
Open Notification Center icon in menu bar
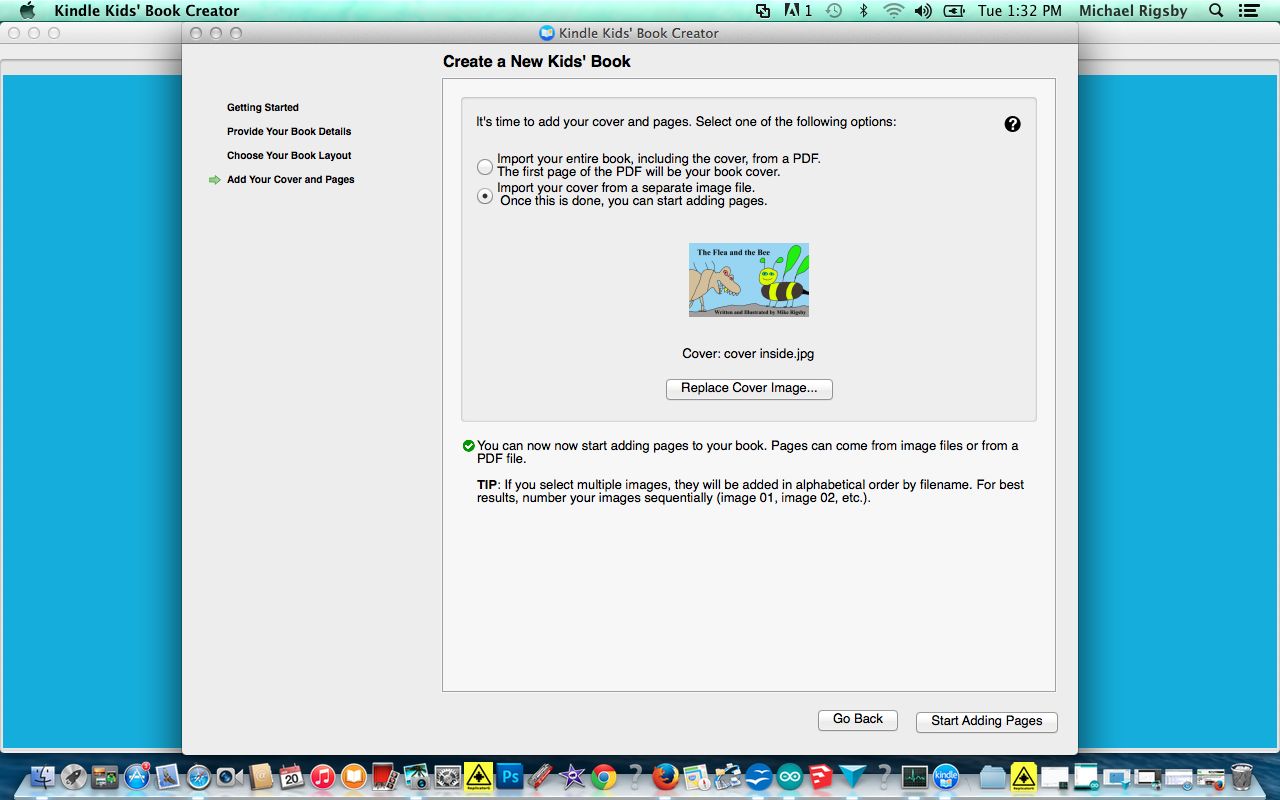pyautogui.click(x=1249, y=11)
